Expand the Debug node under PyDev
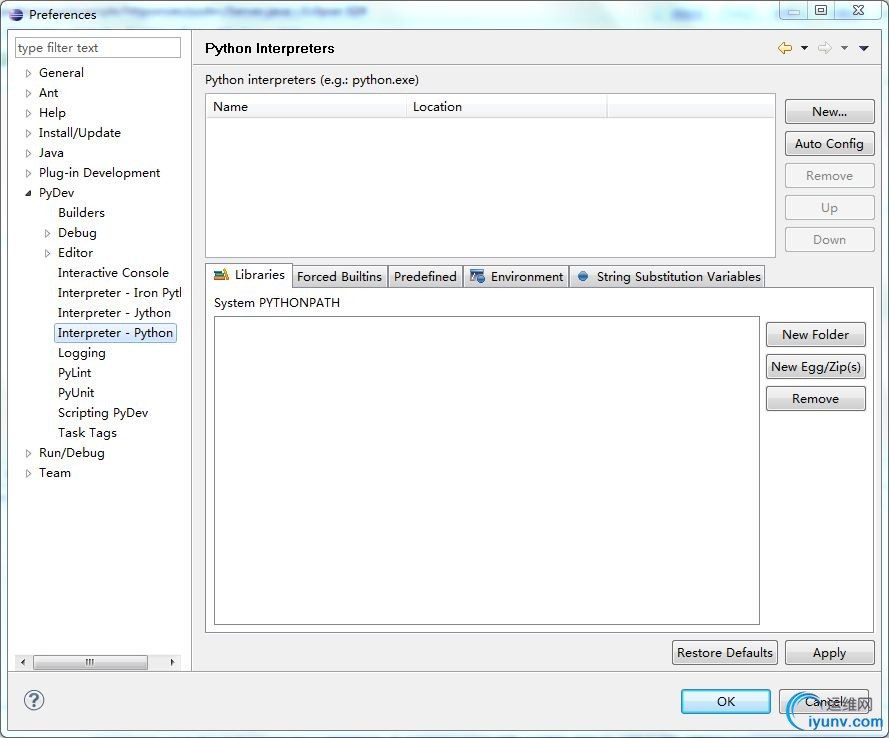The height and width of the screenshot is (738, 889). click(48, 233)
